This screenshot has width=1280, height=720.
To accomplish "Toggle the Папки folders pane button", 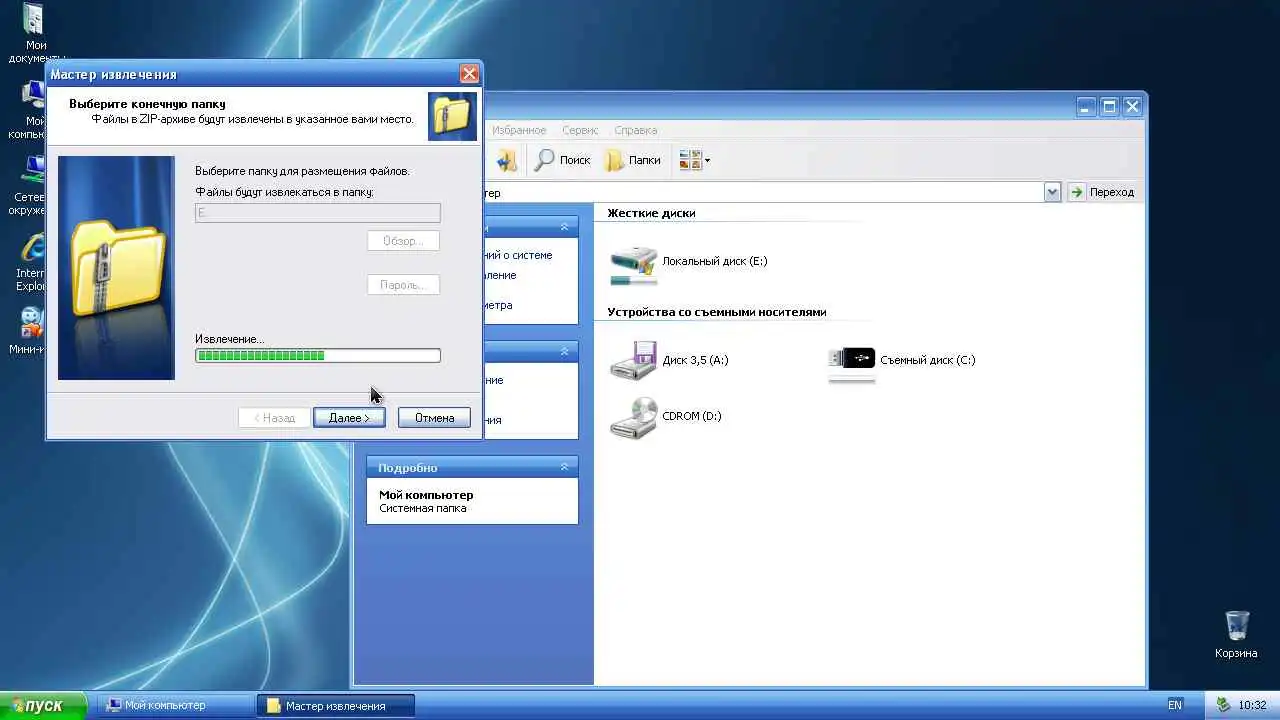I will [x=633, y=160].
